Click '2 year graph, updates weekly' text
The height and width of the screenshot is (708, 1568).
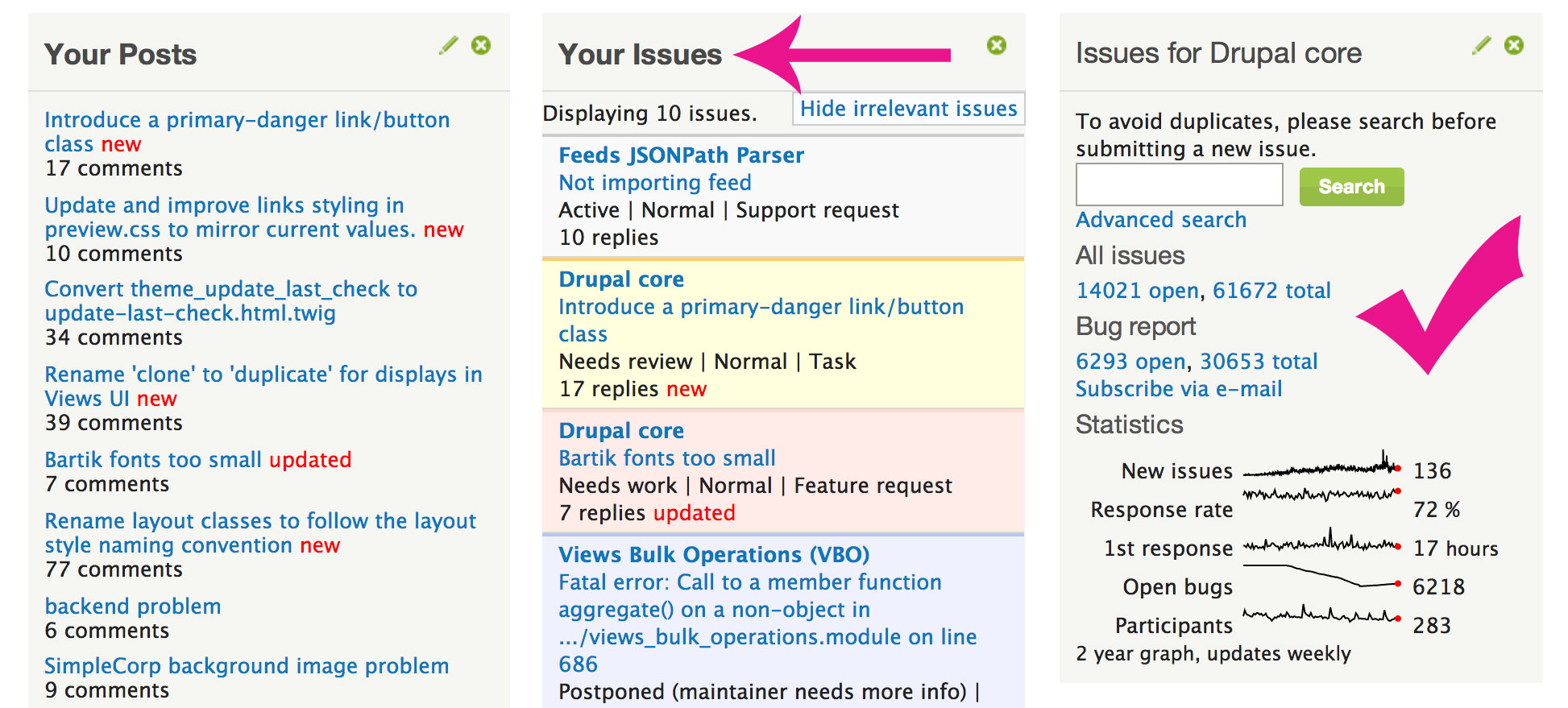point(1213,654)
